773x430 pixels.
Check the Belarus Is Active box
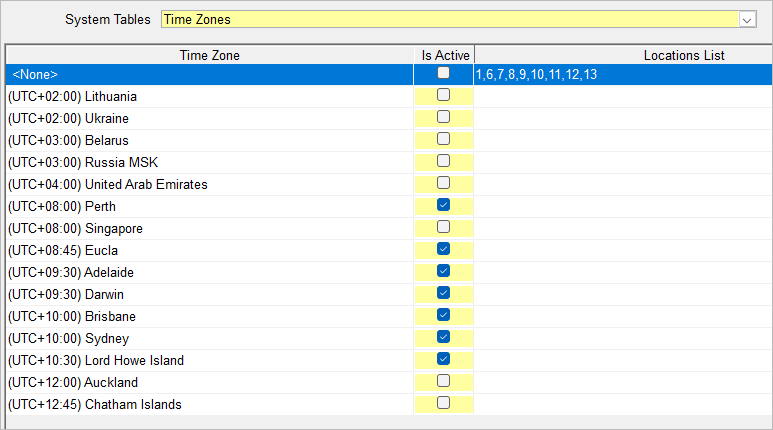click(443, 139)
